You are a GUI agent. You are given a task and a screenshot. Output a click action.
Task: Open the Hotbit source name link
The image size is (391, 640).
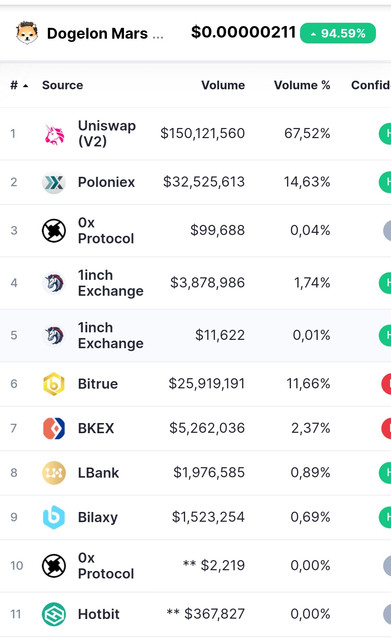(99, 614)
